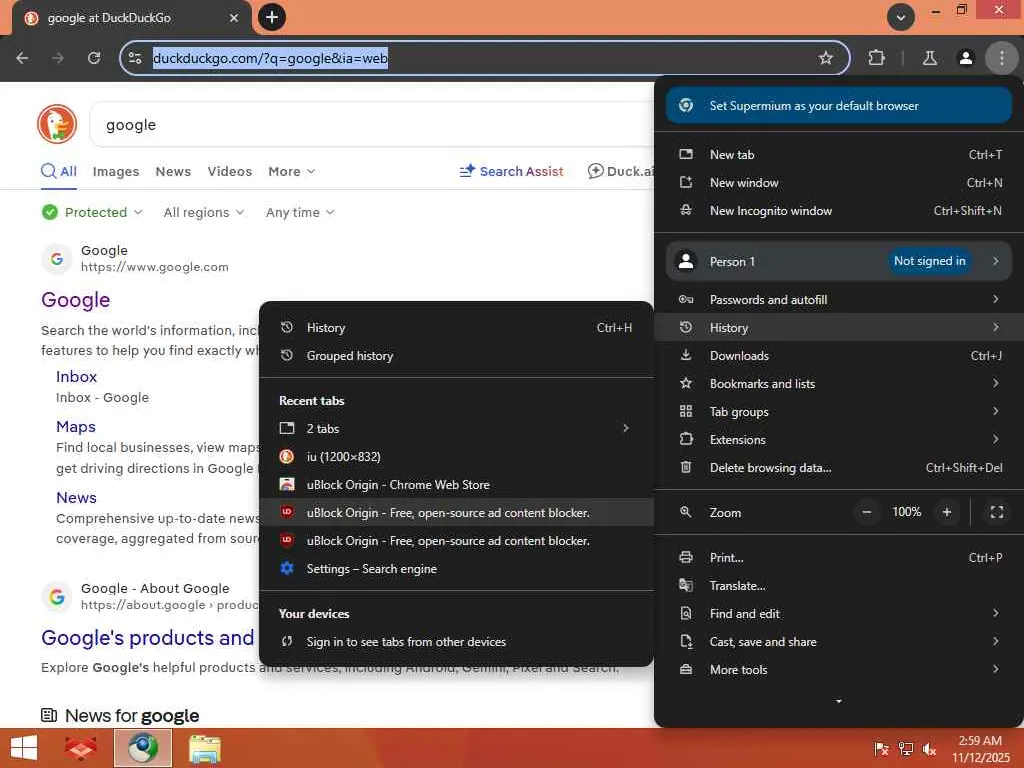The image size is (1024, 768).
Task: Click the menu scroll-down arrow at bottom
Action: [839, 701]
